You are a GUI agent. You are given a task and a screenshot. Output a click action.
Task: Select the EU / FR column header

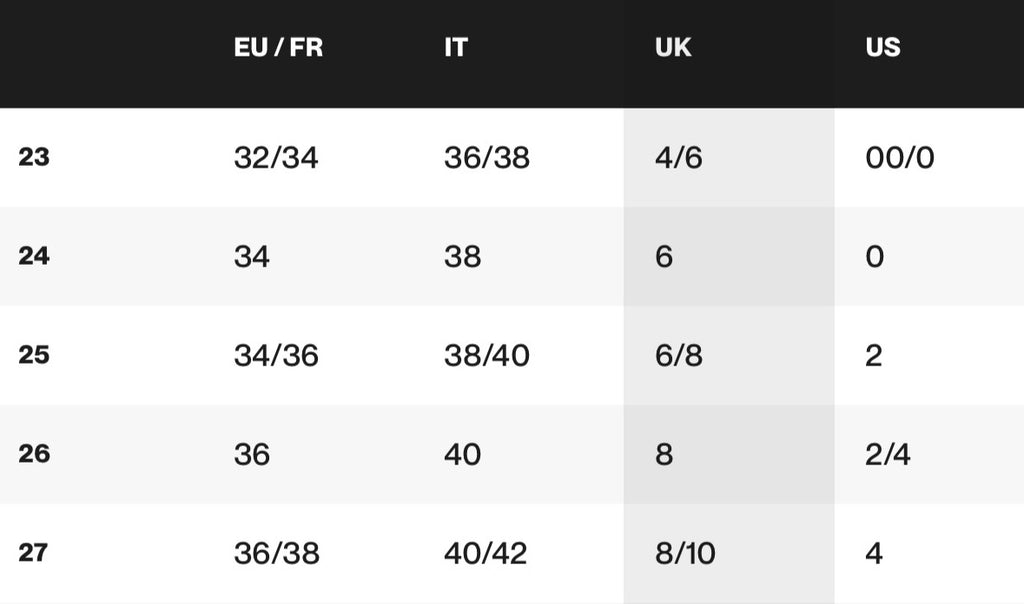click(x=278, y=47)
